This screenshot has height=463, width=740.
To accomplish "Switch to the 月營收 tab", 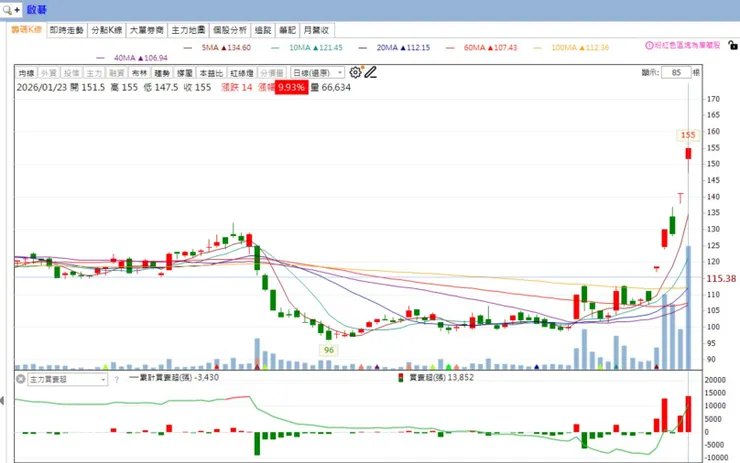I will pos(316,30).
